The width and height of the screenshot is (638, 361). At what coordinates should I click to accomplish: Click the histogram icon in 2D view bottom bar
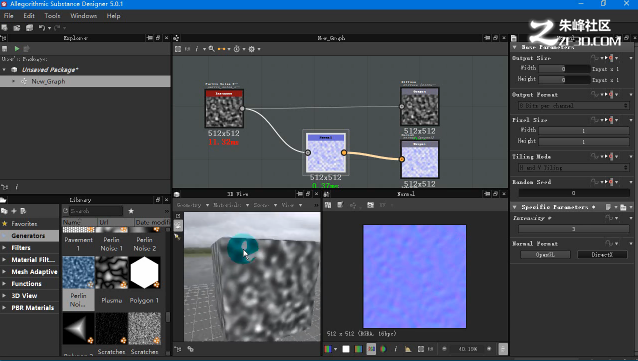(408, 349)
